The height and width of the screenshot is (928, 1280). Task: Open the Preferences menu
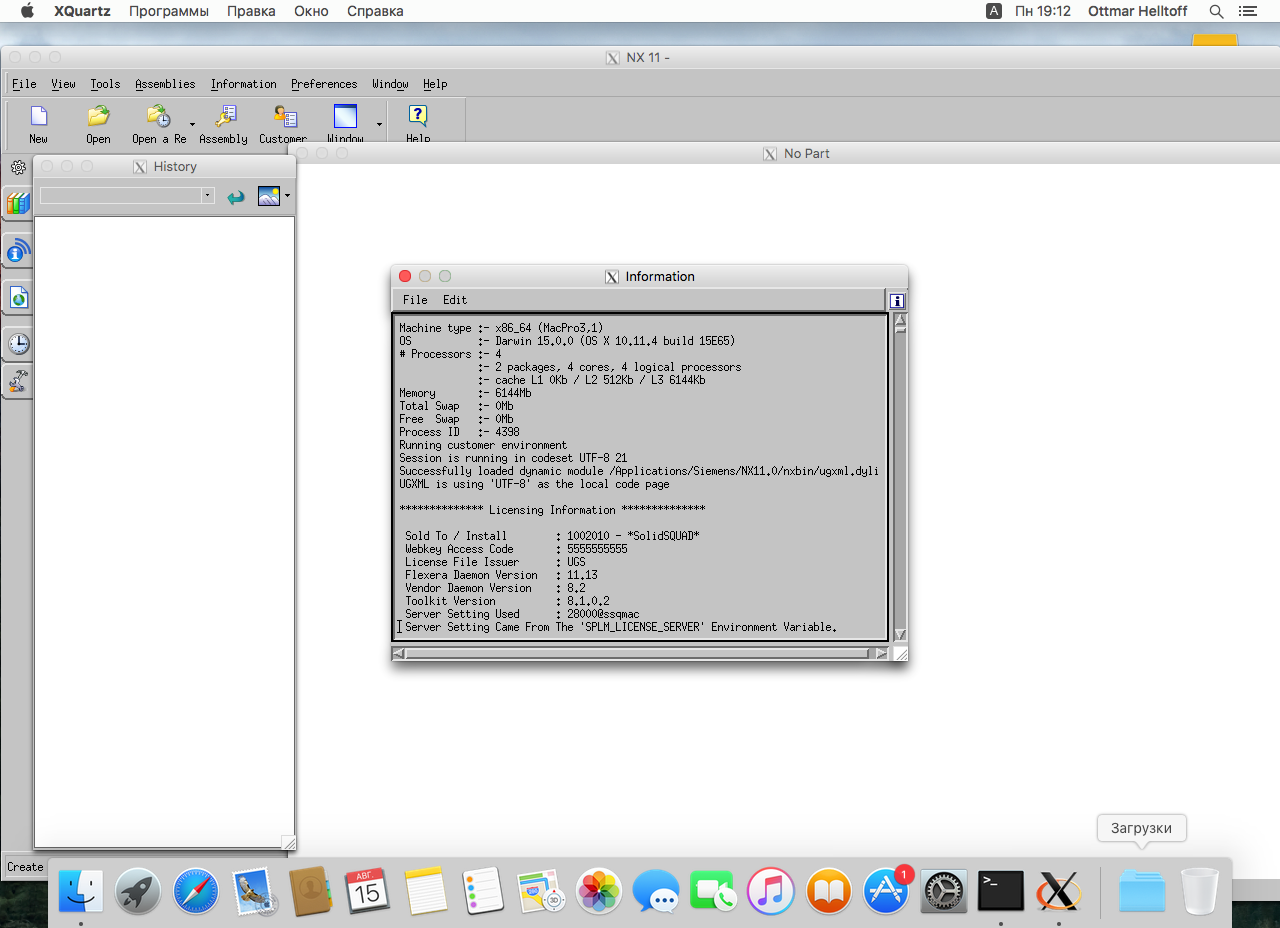click(324, 84)
